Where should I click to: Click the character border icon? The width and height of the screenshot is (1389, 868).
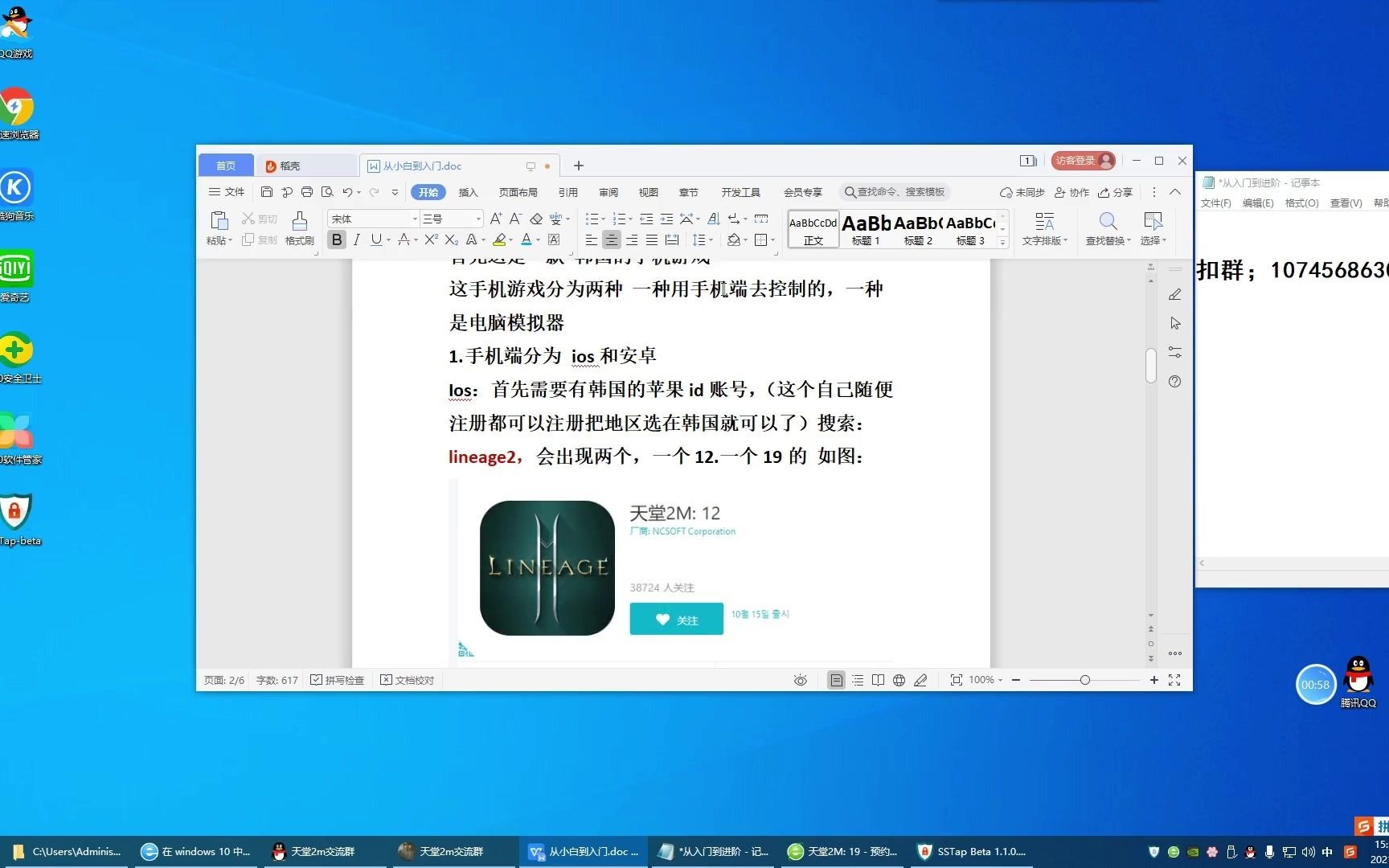point(554,240)
